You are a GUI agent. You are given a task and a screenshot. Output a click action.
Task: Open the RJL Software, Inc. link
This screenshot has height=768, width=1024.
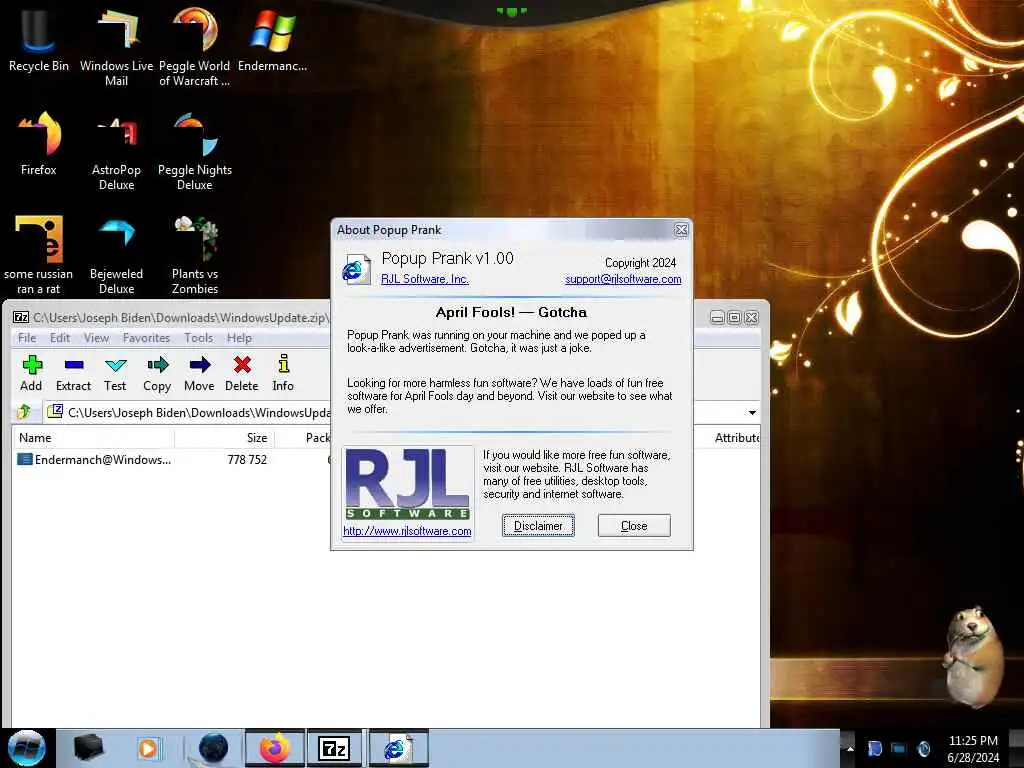click(424, 279)
